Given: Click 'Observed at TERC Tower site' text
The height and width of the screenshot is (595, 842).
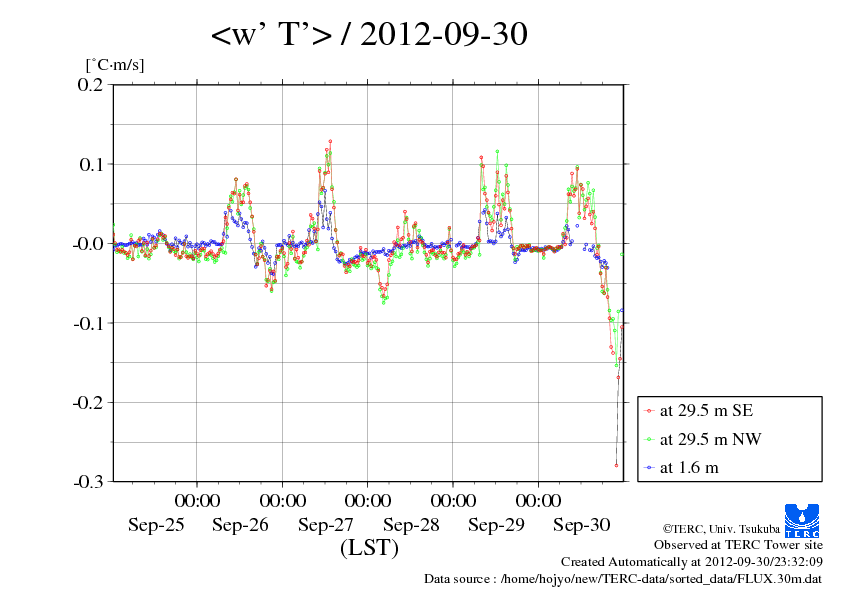Looking at the screenshot, I should point(738,545).
